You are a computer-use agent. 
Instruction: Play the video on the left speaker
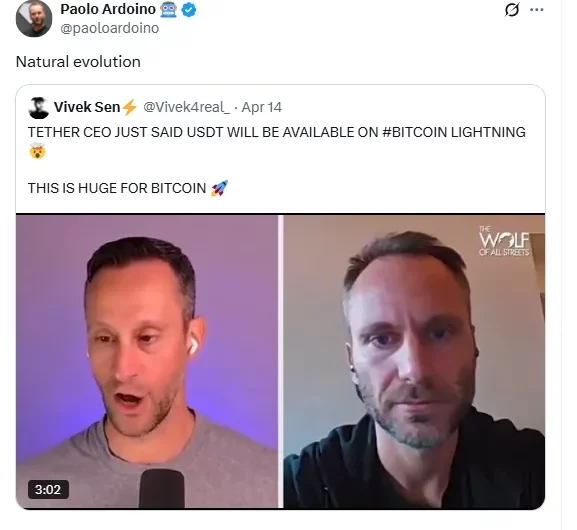(x=146, y=361)
